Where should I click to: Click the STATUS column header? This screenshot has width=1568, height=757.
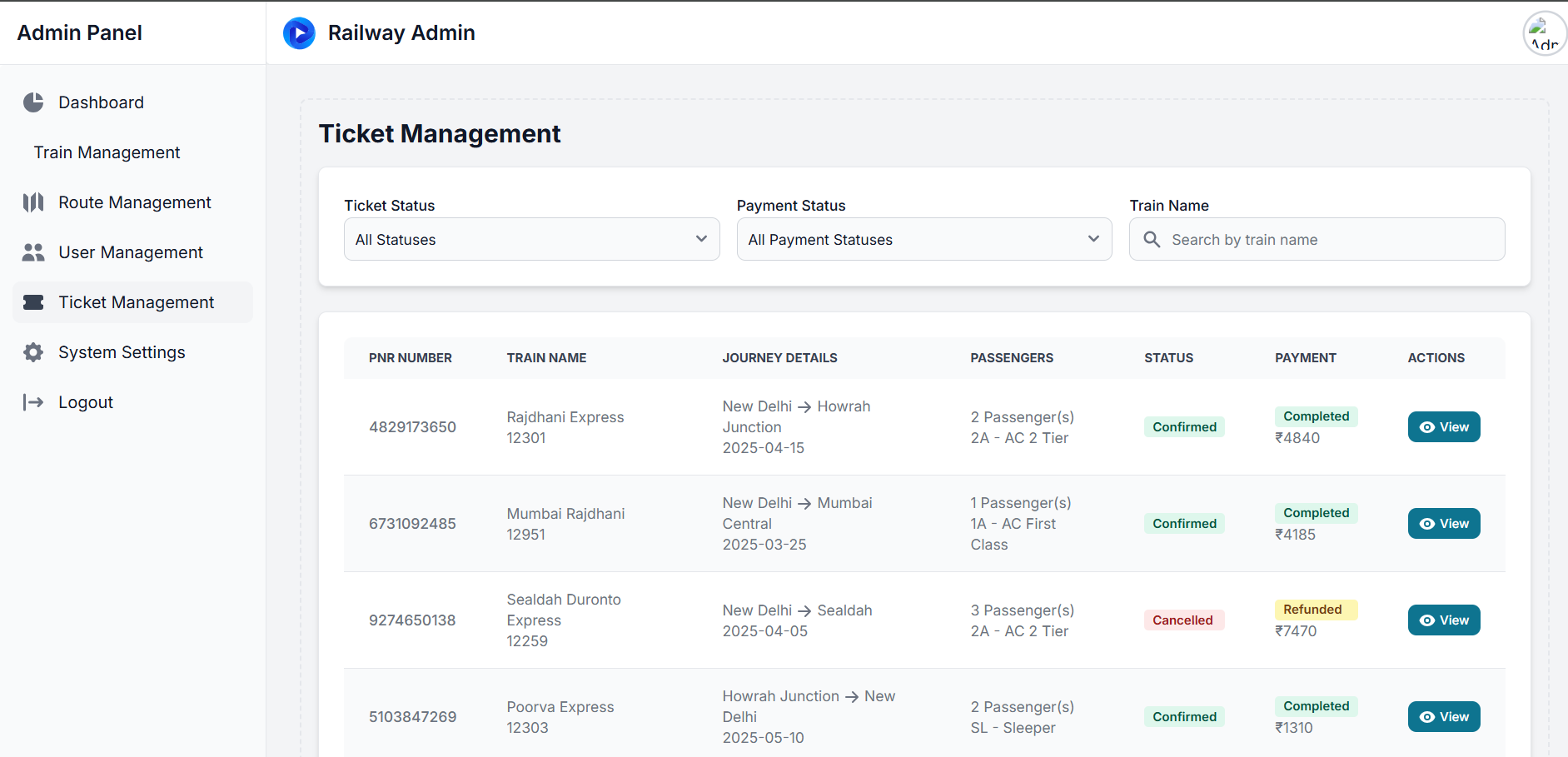coord(1168,358)
